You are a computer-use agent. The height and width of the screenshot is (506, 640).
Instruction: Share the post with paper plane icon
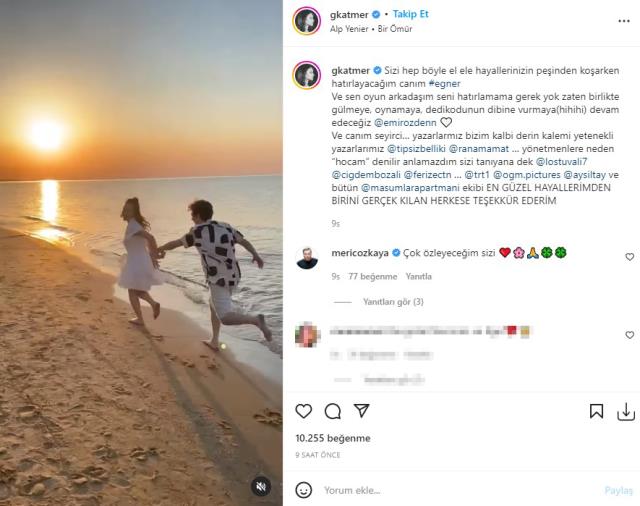coord(362,411)
